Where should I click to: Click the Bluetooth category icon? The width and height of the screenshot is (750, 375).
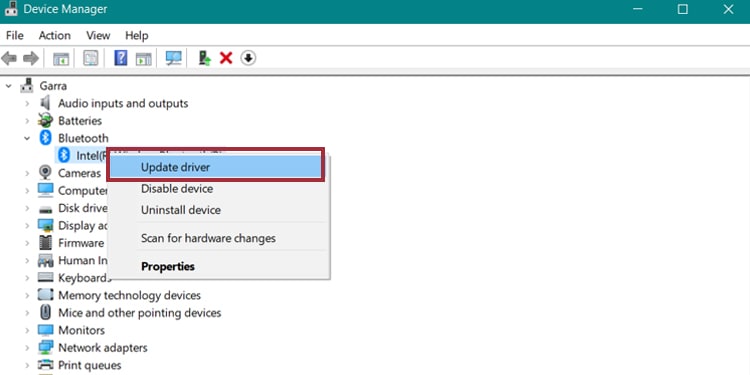pos(45,138)
